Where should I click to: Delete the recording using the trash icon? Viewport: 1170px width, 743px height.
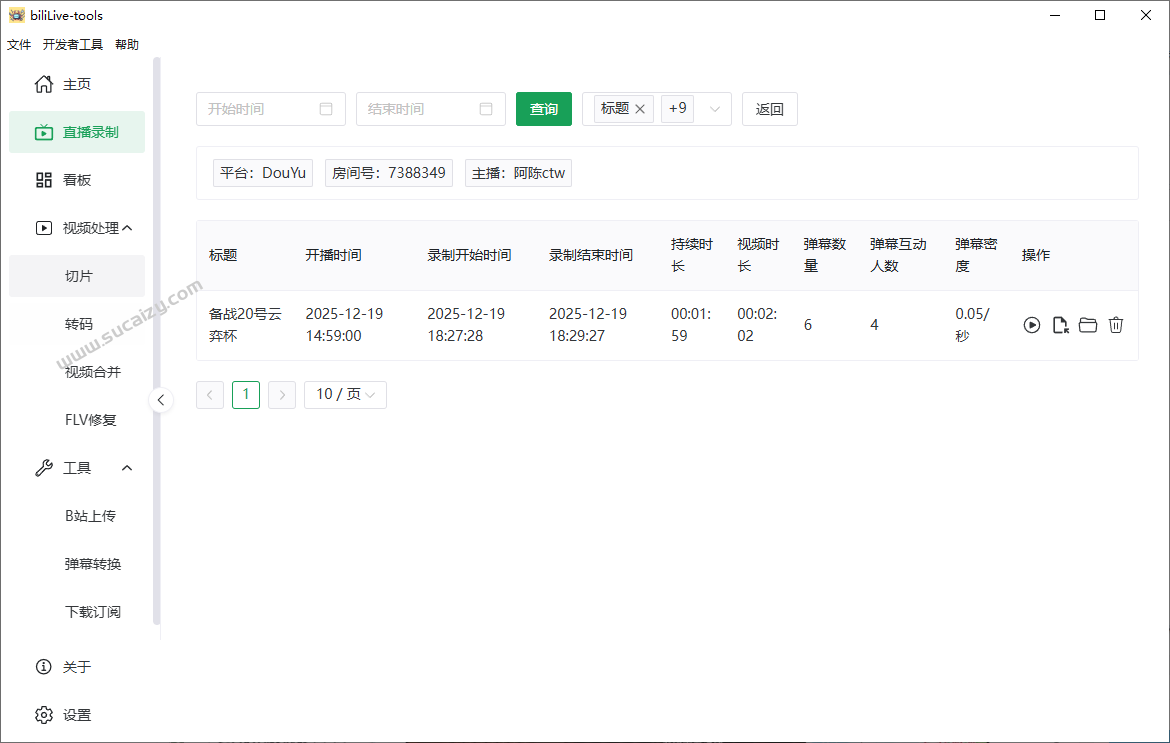click(x=1116, y=324)
